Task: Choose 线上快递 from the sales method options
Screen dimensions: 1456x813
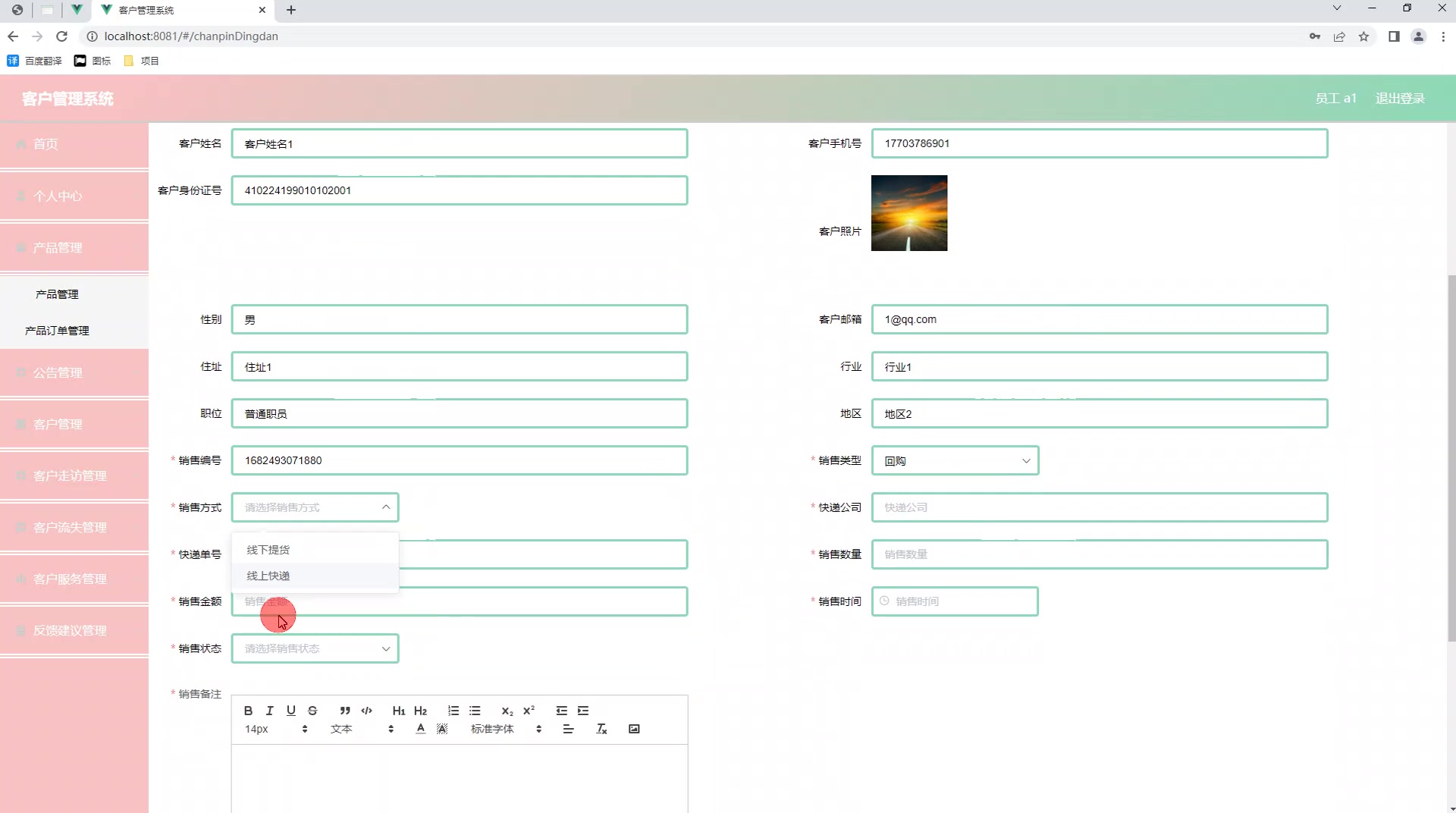Action: tap(269, 575)
